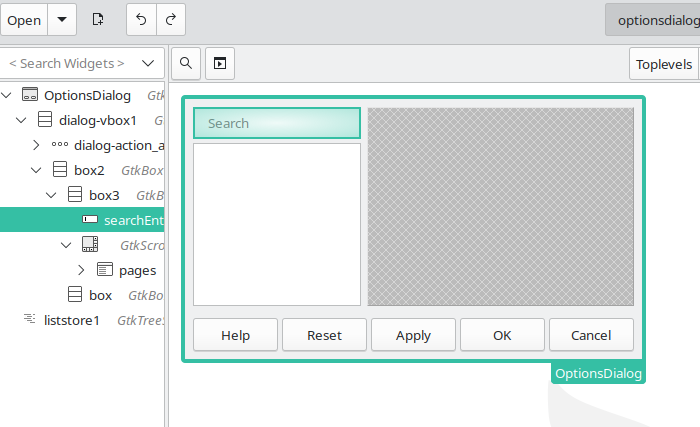The width and height of the screenshot is (700, 427).
Task: Click the magnifier search icon in toolbar
Action: [186, 64]
